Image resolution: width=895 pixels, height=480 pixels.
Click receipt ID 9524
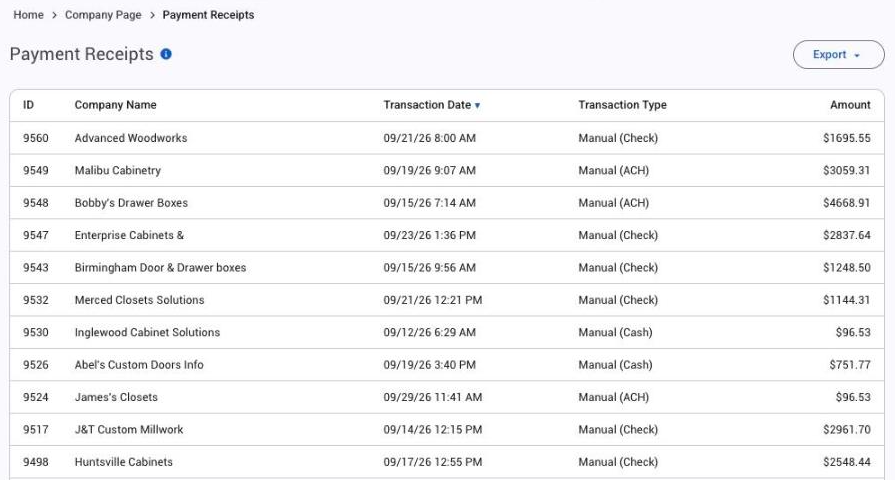[x=36, y=397]
